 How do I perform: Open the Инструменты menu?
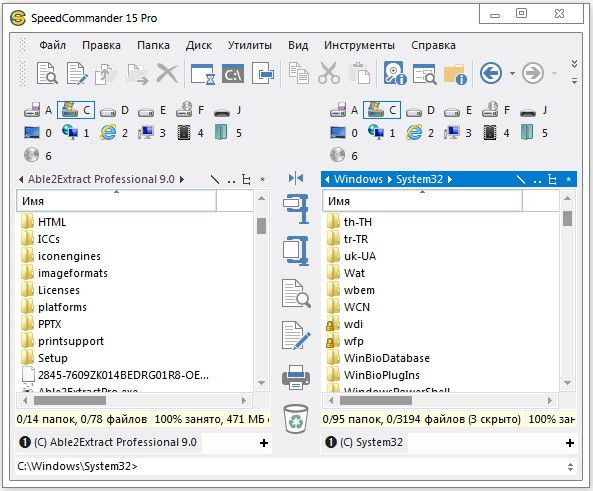pos(359,45)
